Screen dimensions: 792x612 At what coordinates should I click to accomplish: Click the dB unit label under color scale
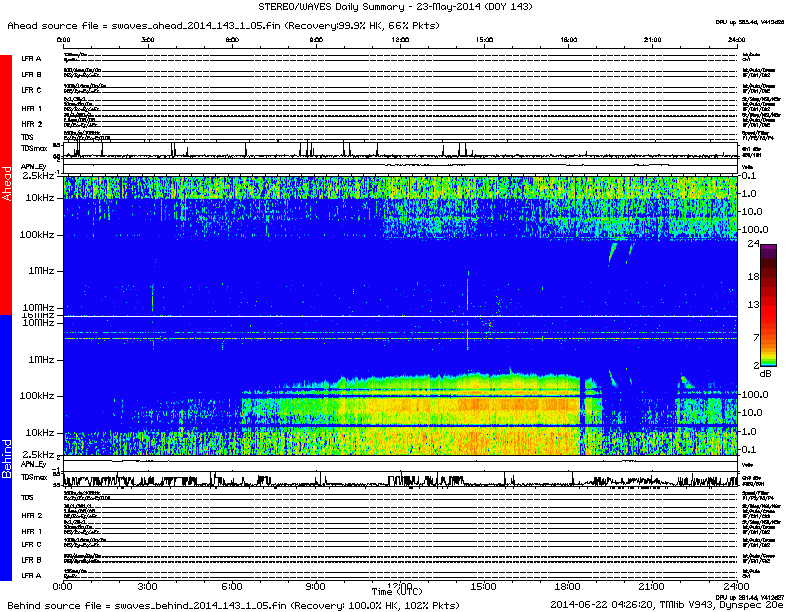(766, 374)
